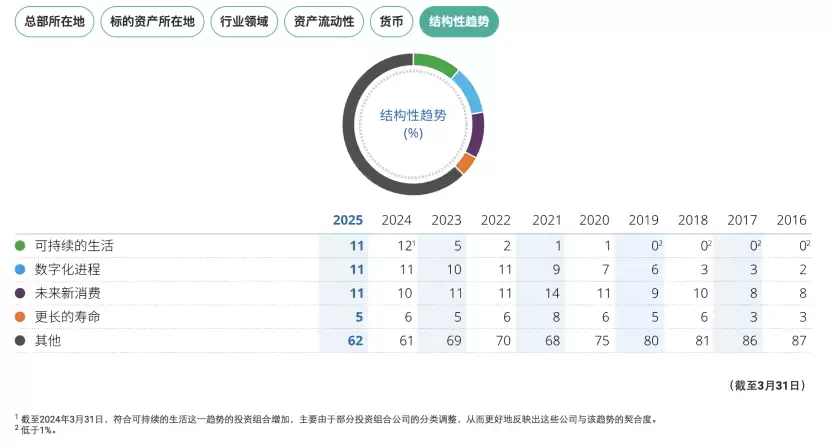830x446 pixels.
Task: Click donut chart center label 结构性趋势
Action: [413, 116]
